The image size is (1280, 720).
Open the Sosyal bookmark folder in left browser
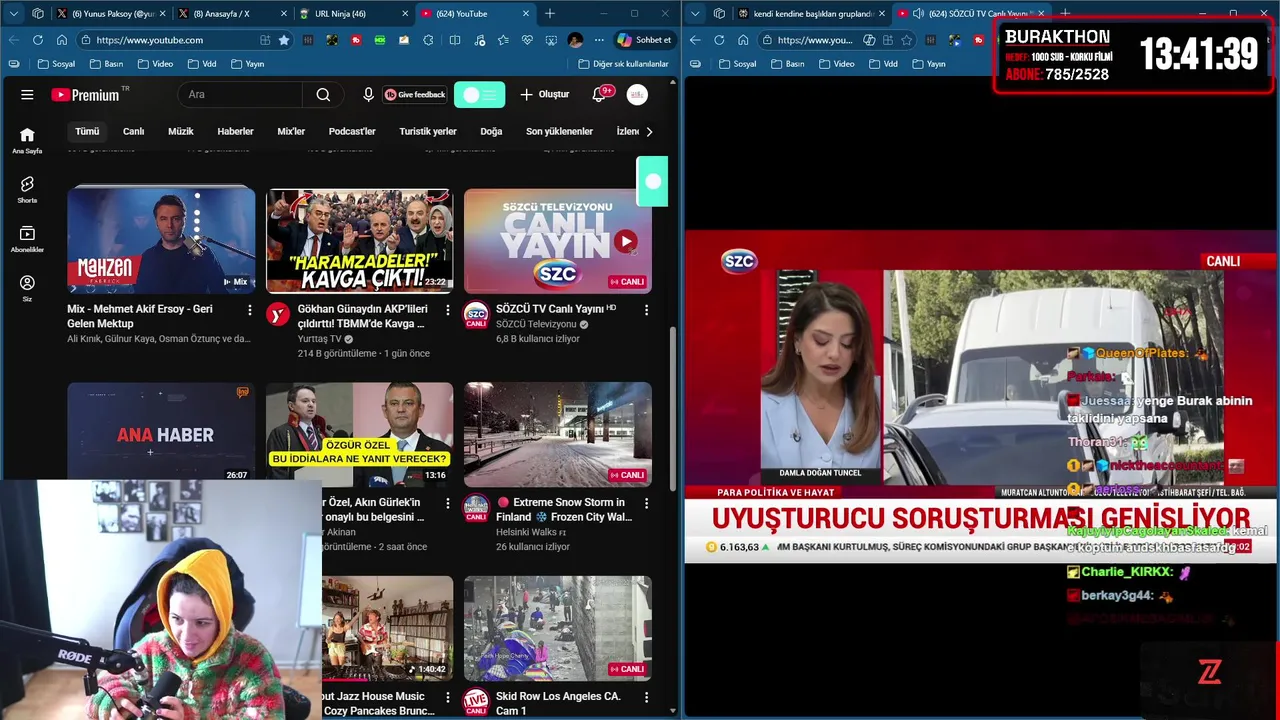point(56,64)
